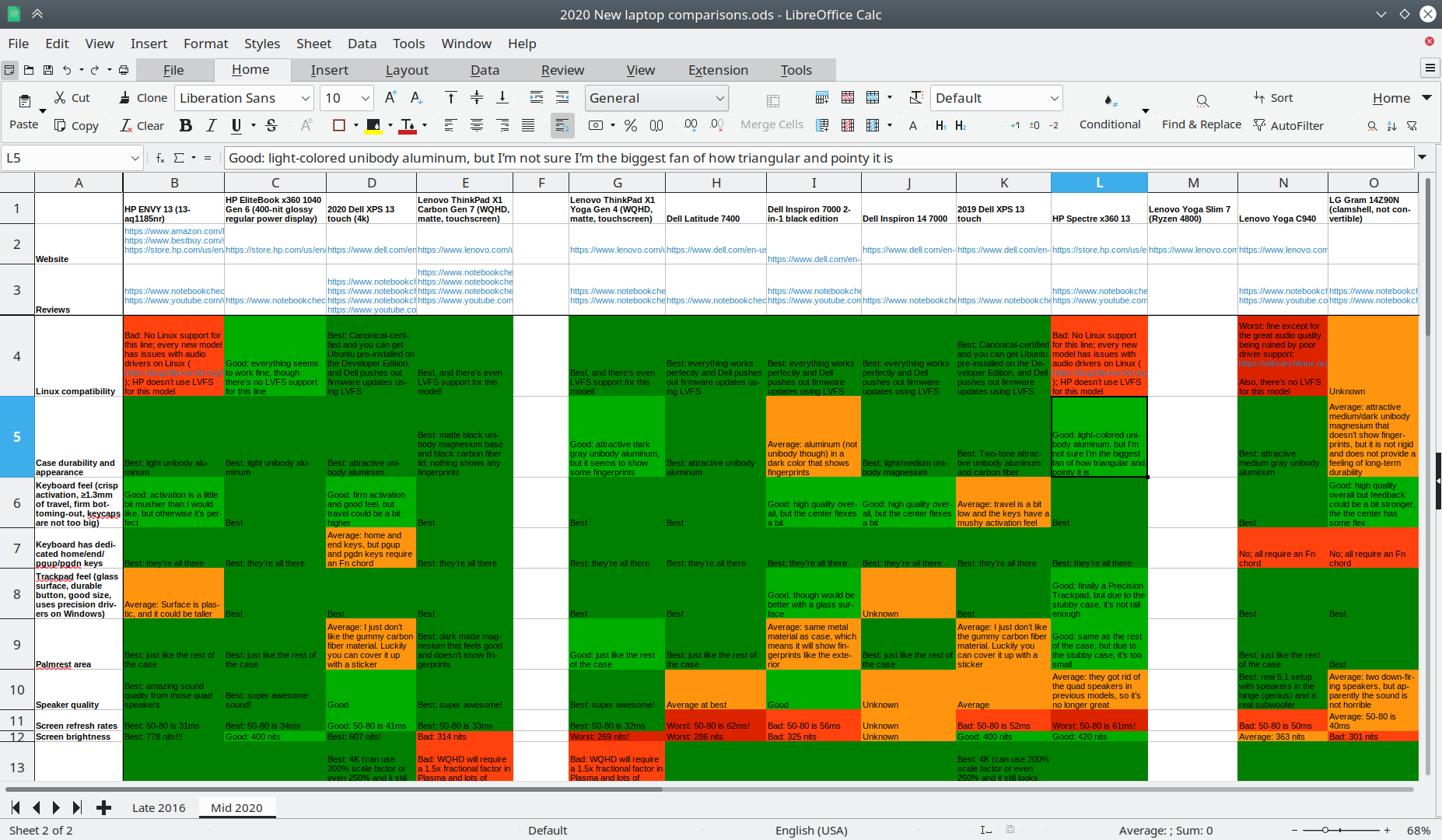
Task: Expand the Conditional formatting dropdown
Action: pos(1145,111)
